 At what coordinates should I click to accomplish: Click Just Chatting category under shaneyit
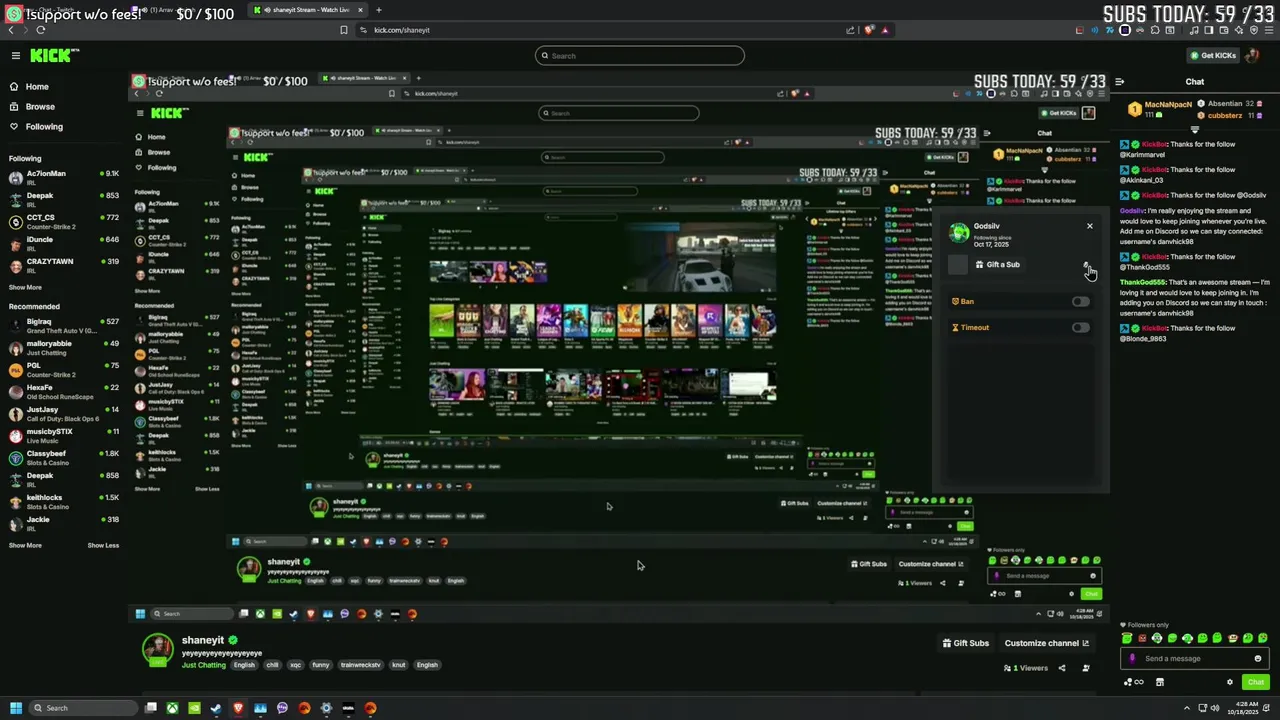pyautogui.click(x=204, y=665)
